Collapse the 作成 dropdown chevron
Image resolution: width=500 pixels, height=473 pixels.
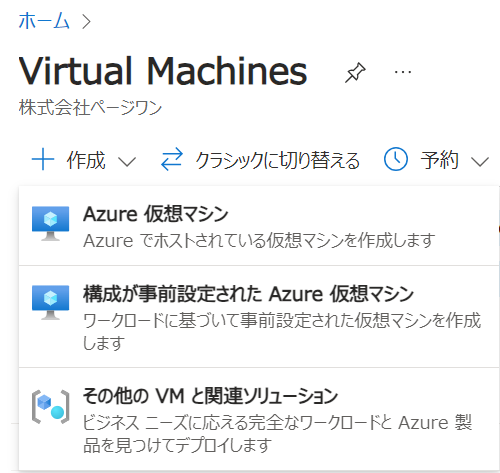point(127,162)
